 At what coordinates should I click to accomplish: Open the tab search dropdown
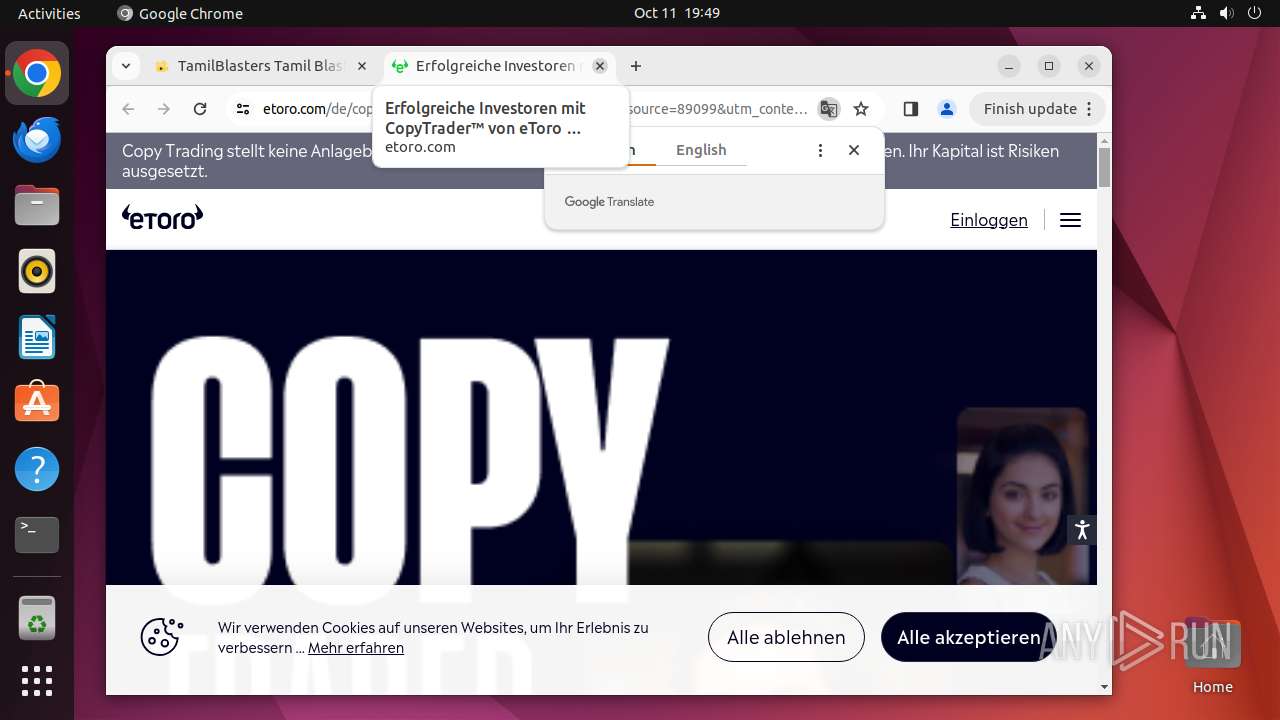pos(125,66)
